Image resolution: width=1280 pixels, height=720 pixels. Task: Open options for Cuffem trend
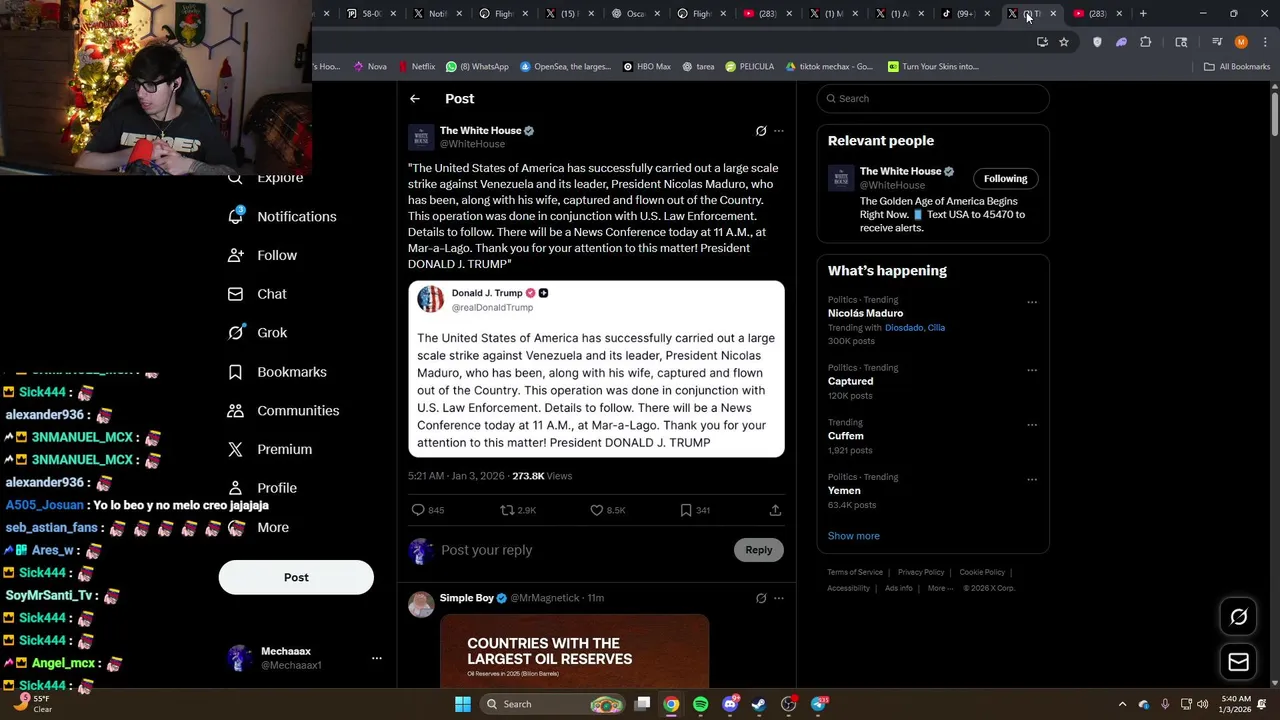click(1032, 425)
